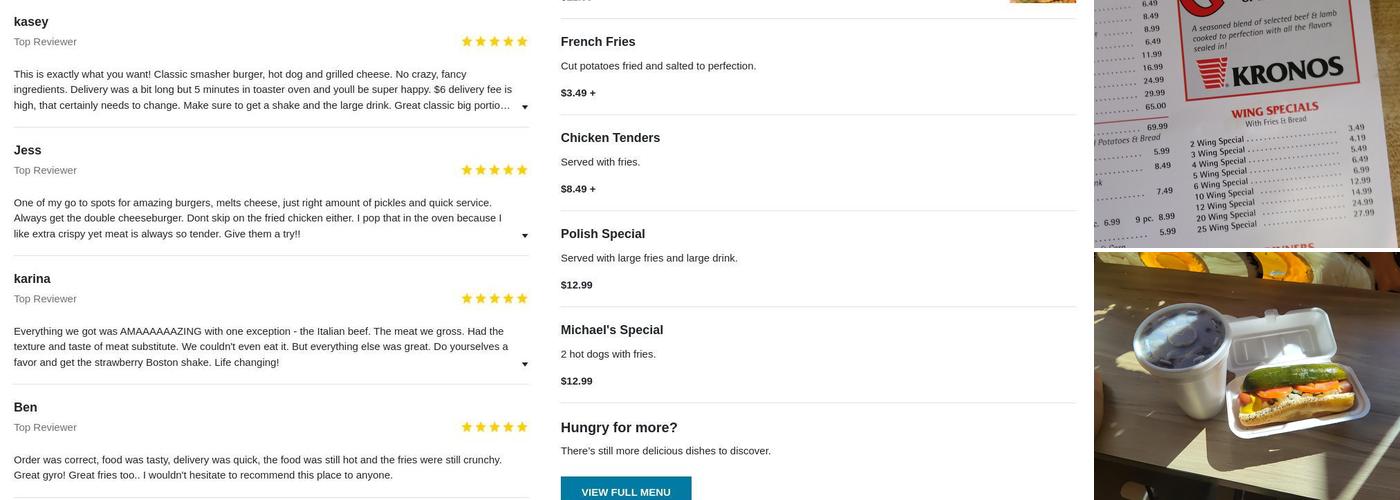Click the reviewer name karina

coord(32,279)
